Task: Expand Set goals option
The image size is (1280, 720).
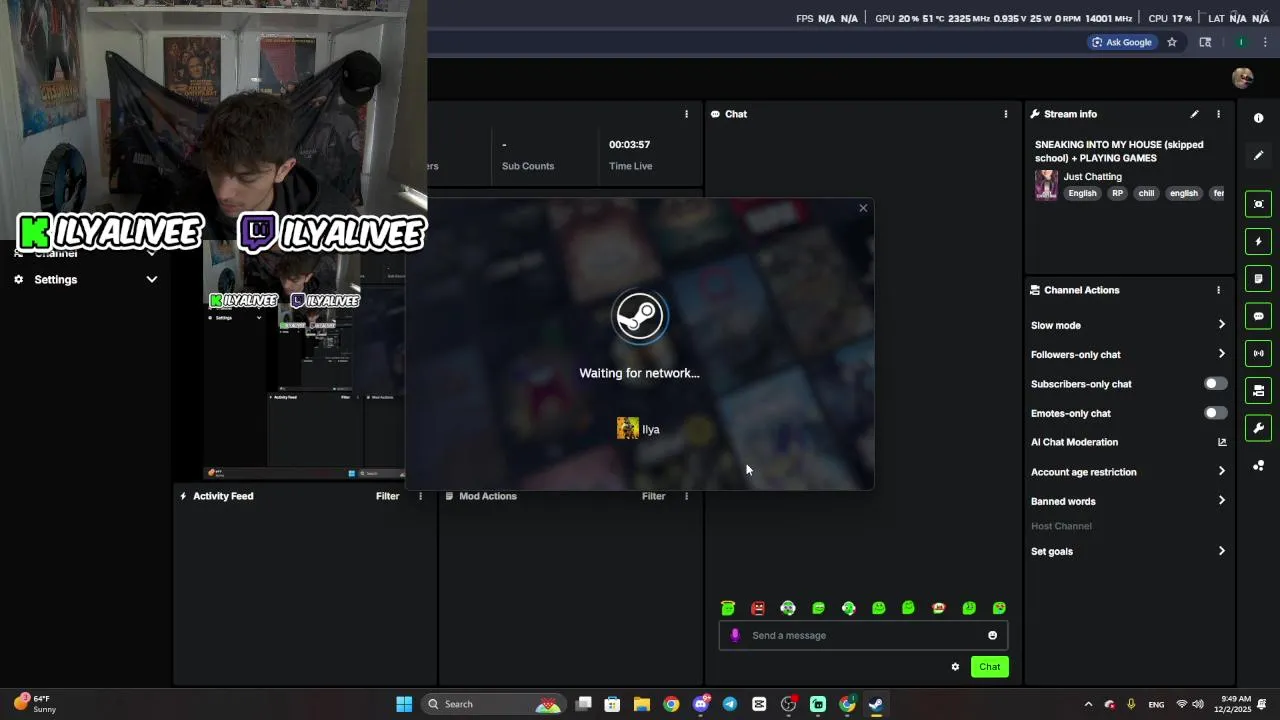Action: 1221,551
